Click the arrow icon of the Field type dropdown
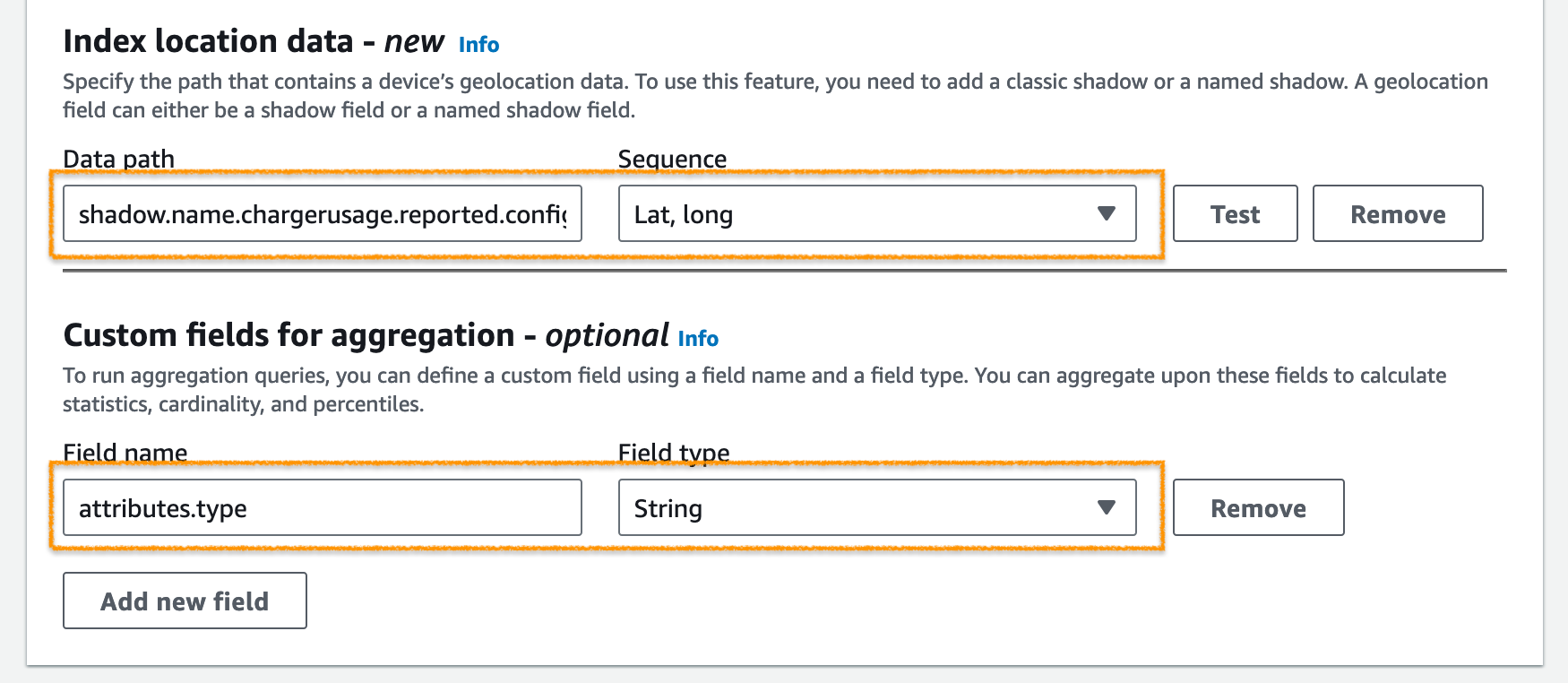This screenshot has width=1568, height=683. [x=1107, y=508]
